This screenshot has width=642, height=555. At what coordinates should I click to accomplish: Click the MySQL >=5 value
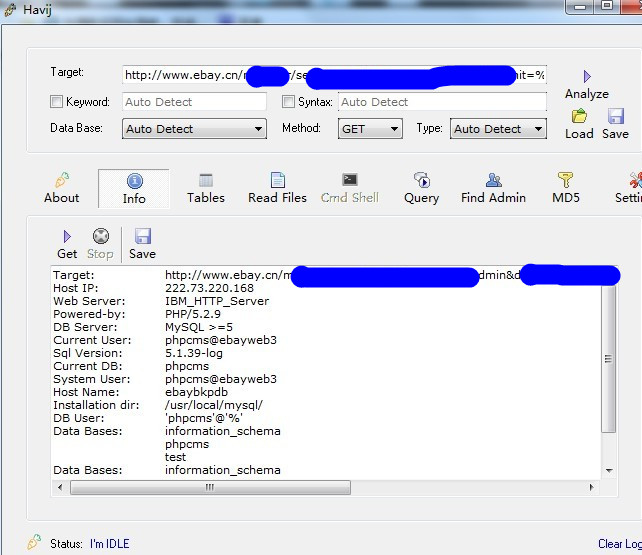click(199, 327)
